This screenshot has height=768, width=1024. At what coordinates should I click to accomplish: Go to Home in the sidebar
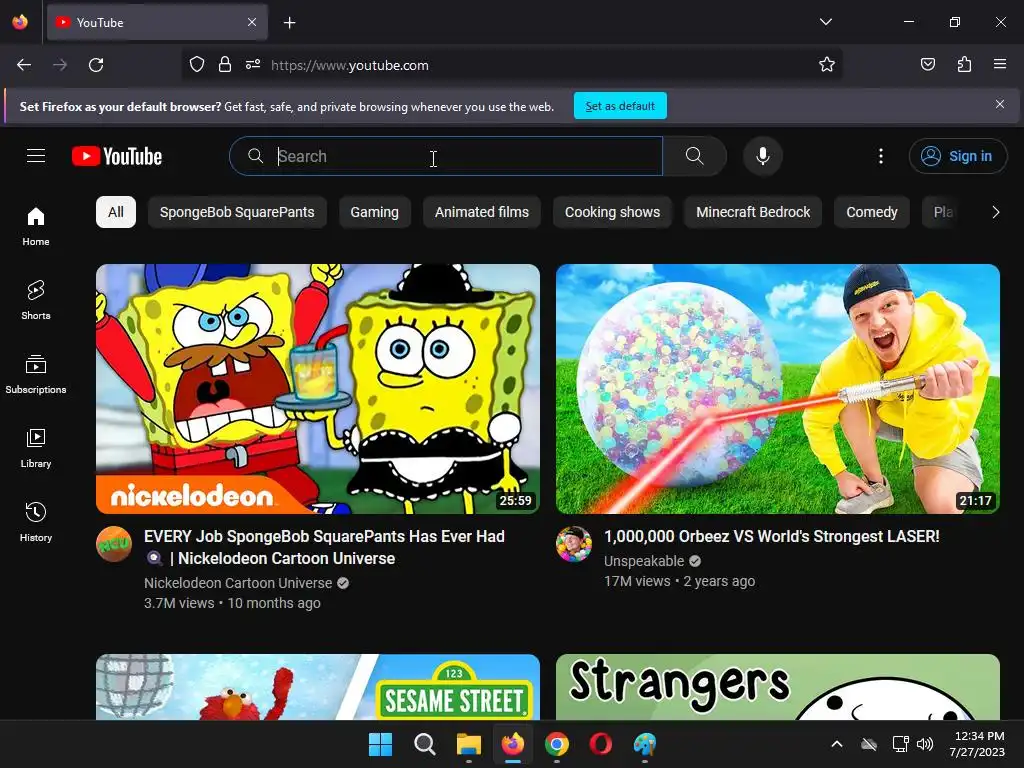pos(36,226)
